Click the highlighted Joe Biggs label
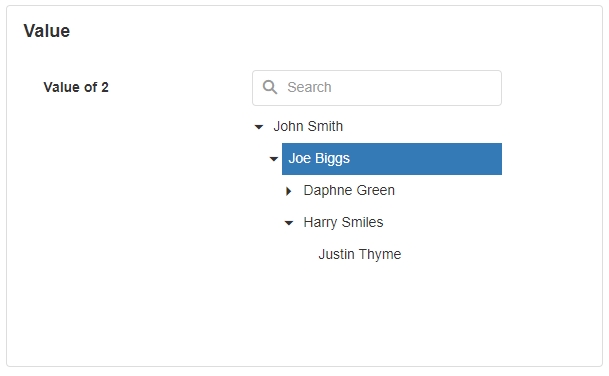The width and height of the screenshot is (609, 376). (319, 158)
